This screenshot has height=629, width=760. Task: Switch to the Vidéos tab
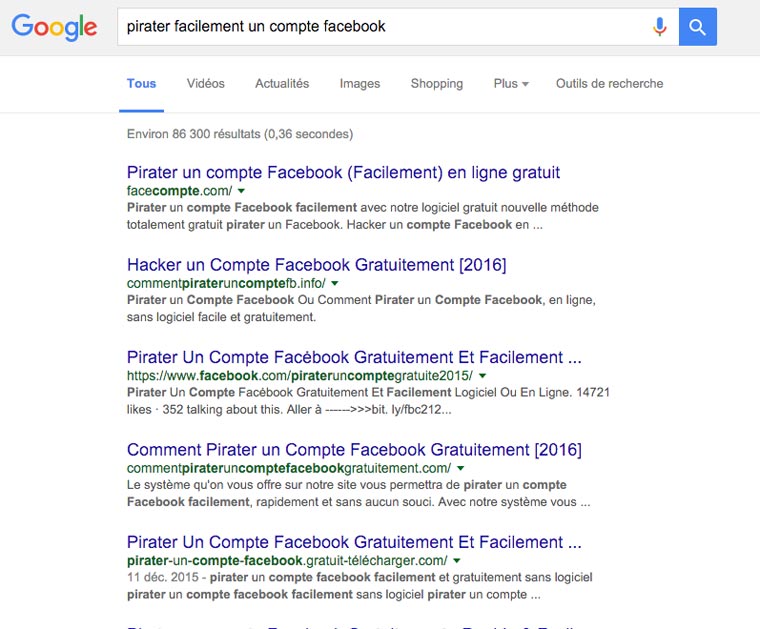tap(206, 83)
